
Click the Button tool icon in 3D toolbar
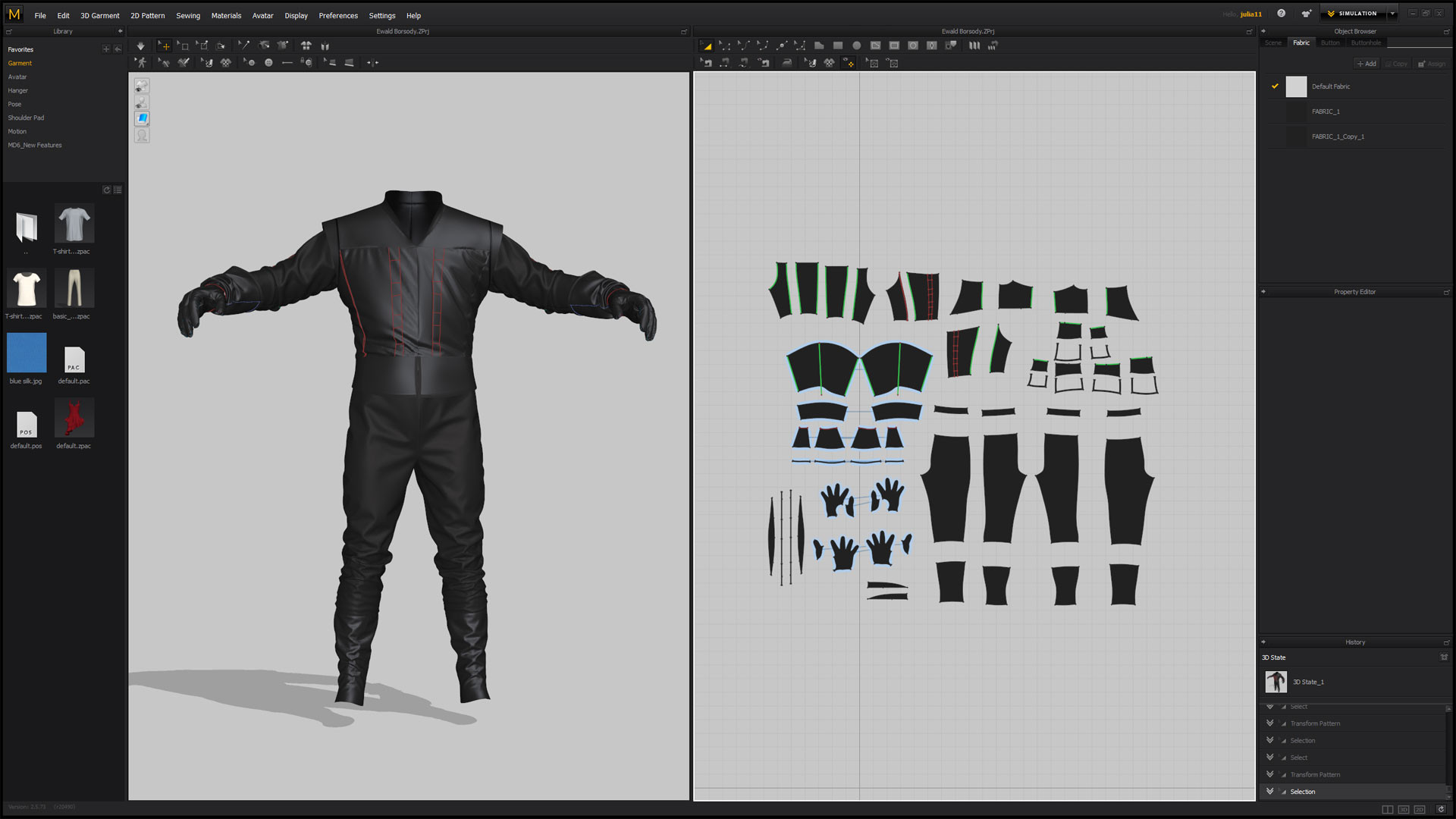268,63
